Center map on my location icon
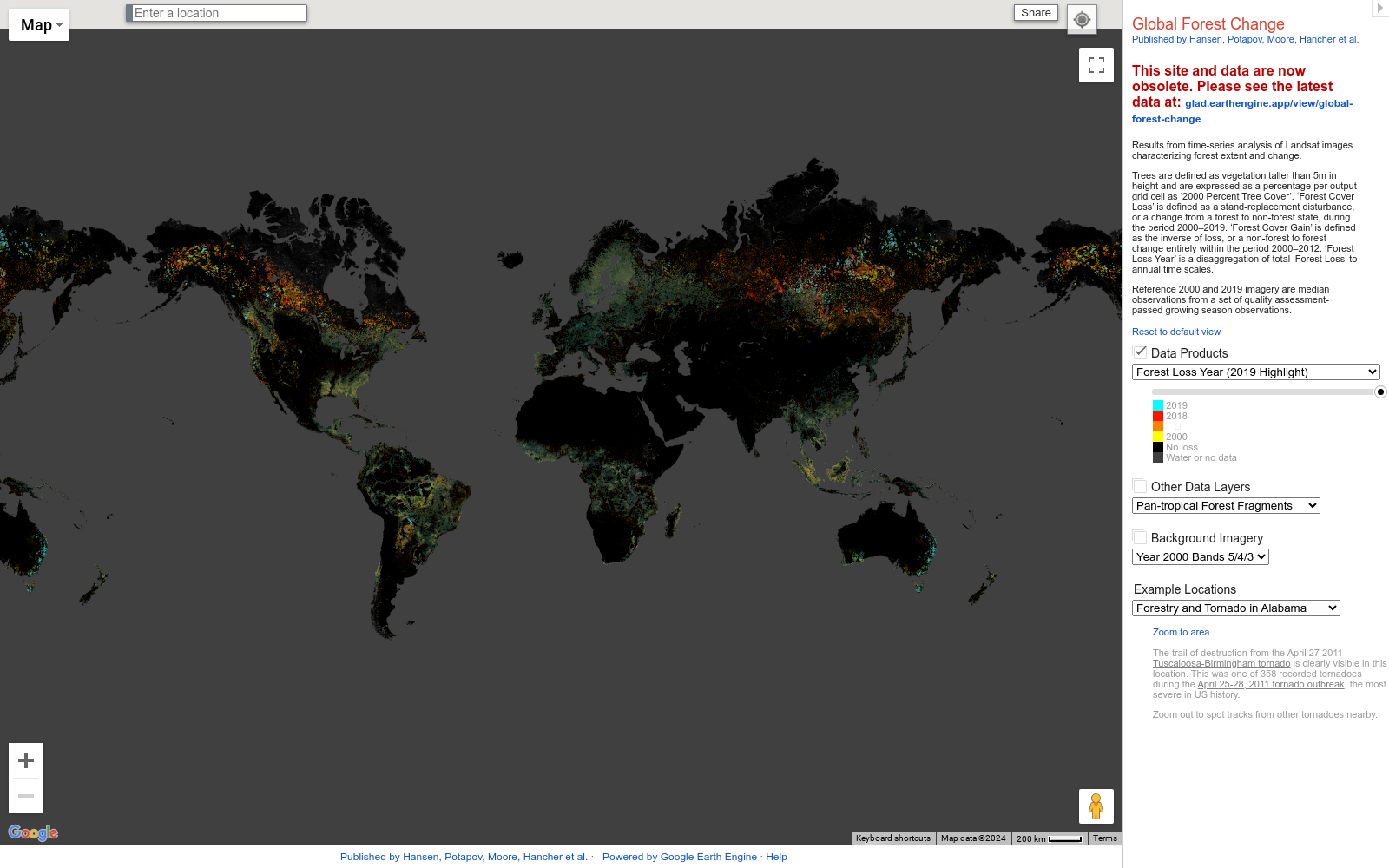This screenshot has width=1389, height=868. pos(1082,20)
